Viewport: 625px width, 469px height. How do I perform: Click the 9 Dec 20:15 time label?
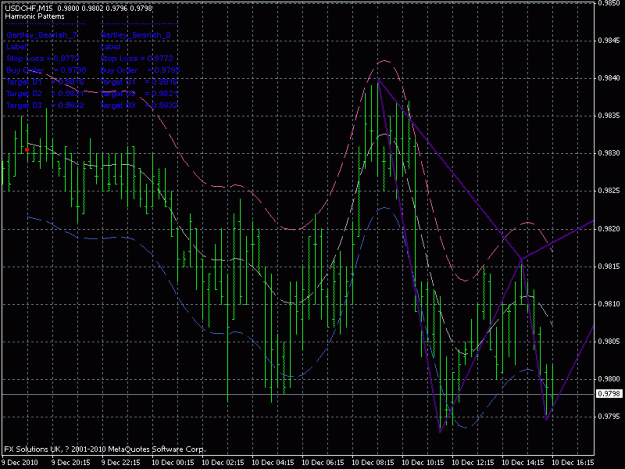71,463
